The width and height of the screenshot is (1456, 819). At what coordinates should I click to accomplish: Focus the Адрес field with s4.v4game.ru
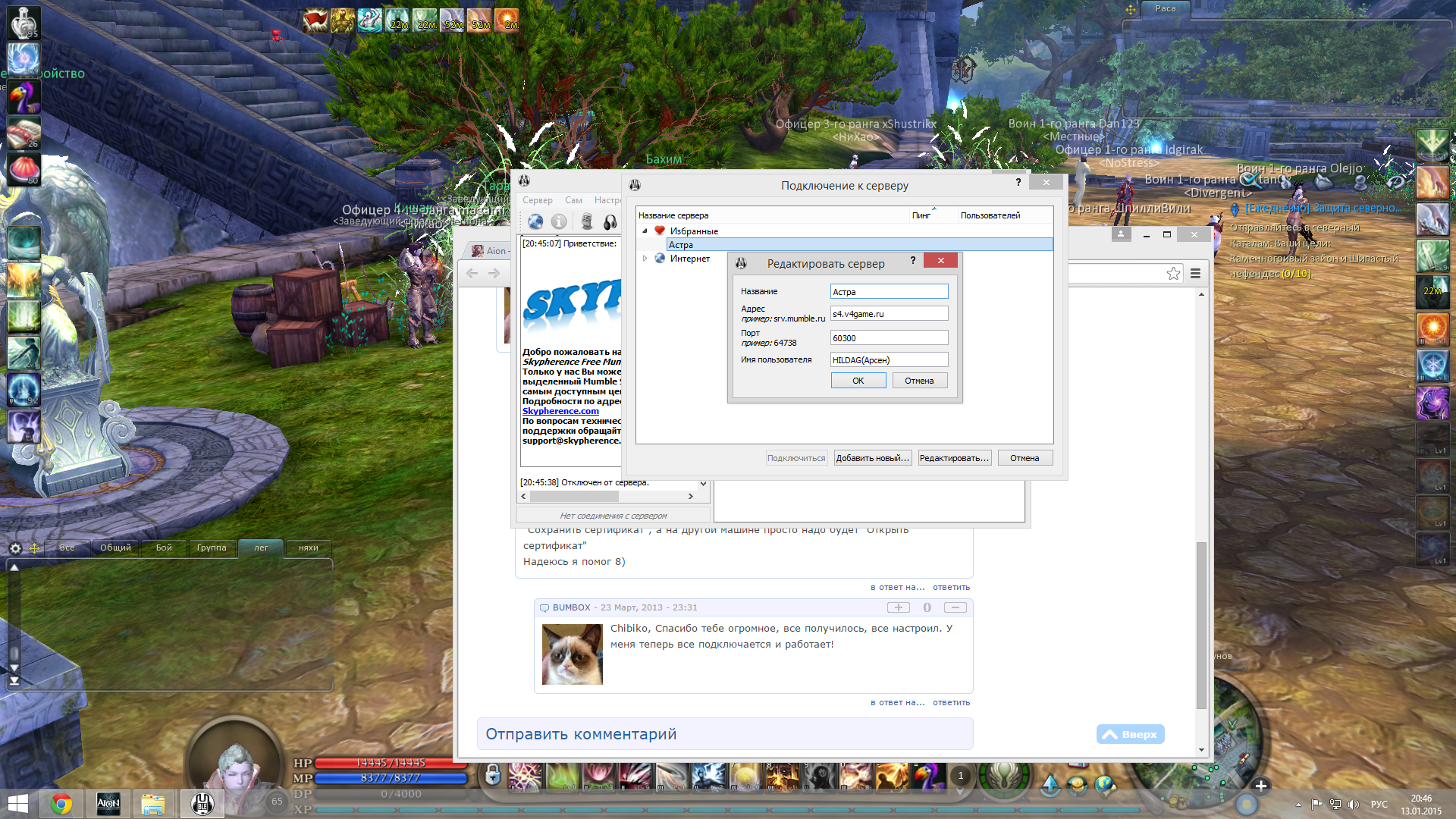[889, 314]
